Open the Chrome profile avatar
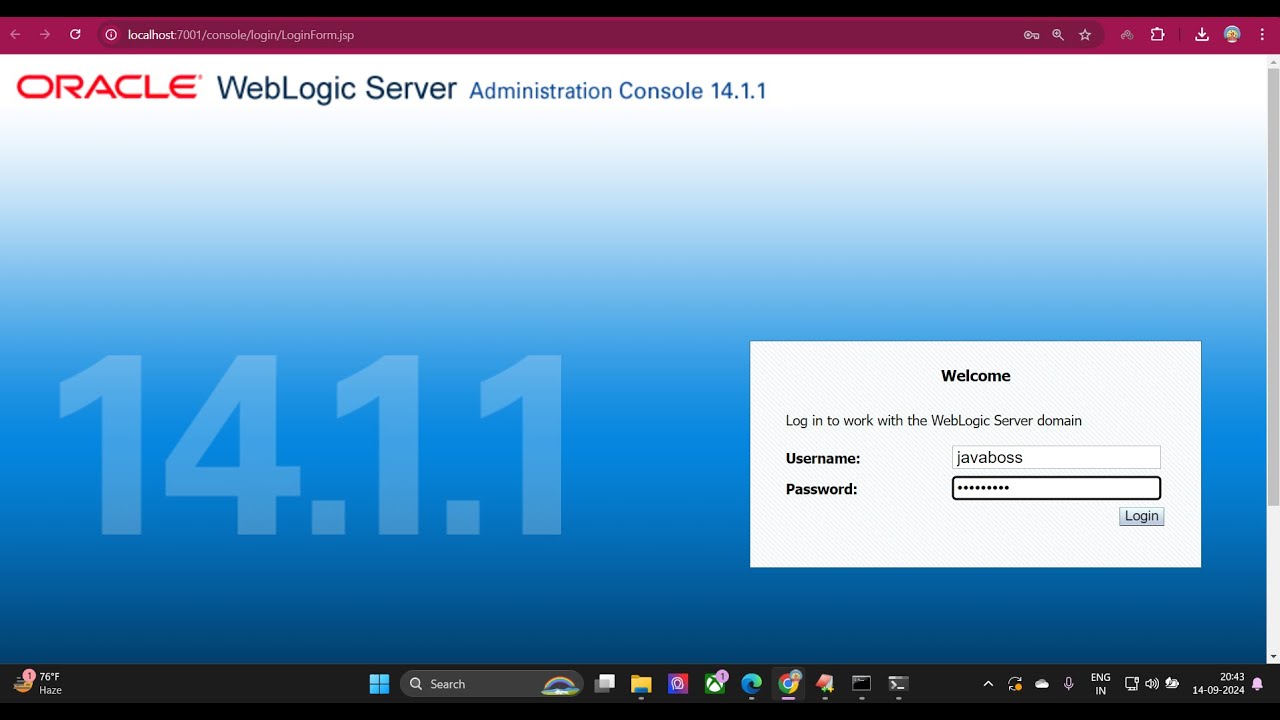The height and width of the screenshot is (720, 1280). (1232, 35)
